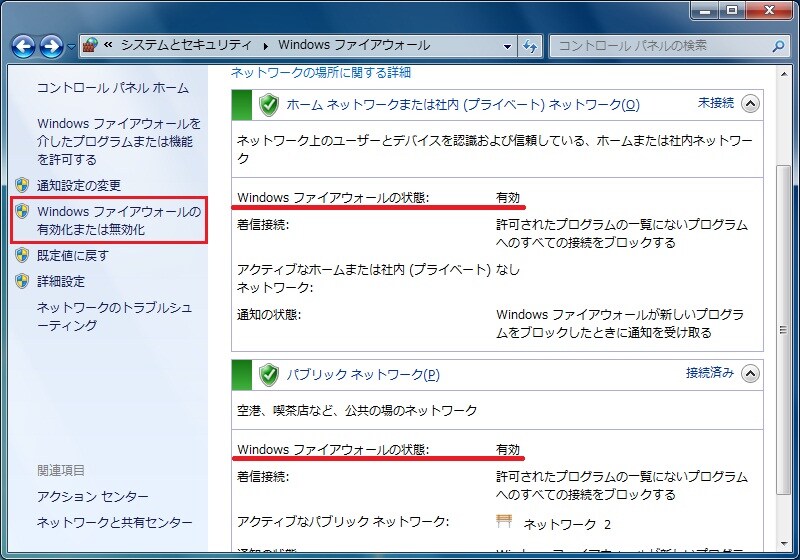Screen dimensions: 800x560
Task: Open ネットワークと共有センター link
Action: pyautogui.click(x=114, y=522)
